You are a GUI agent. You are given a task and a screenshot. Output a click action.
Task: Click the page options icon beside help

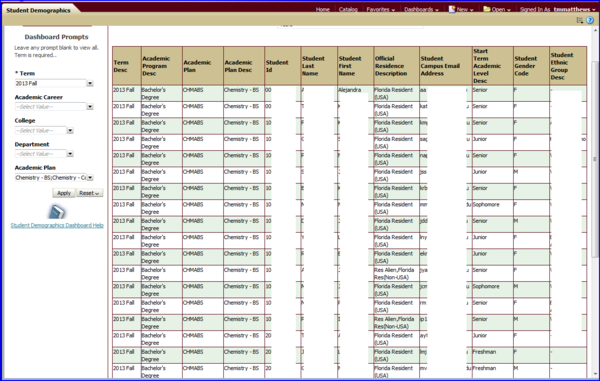pos(580,20)
